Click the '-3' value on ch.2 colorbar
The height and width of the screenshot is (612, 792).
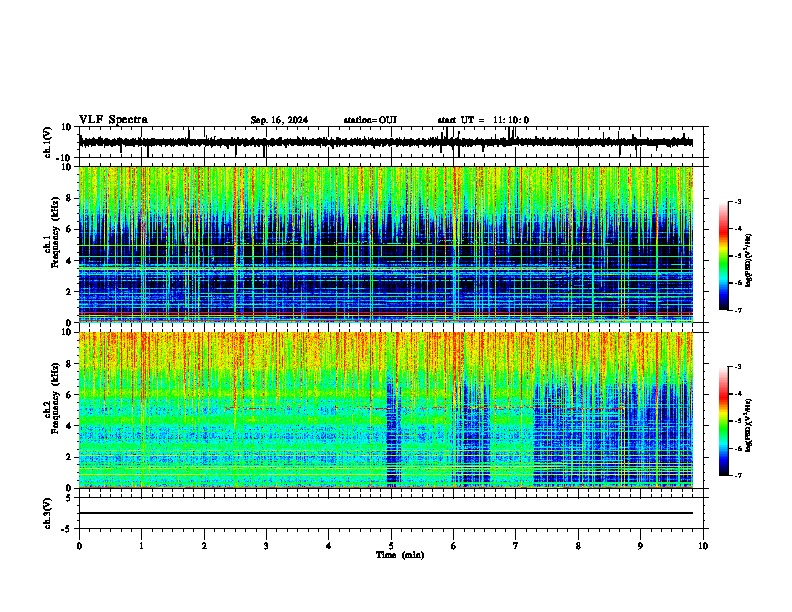(737, 367)
